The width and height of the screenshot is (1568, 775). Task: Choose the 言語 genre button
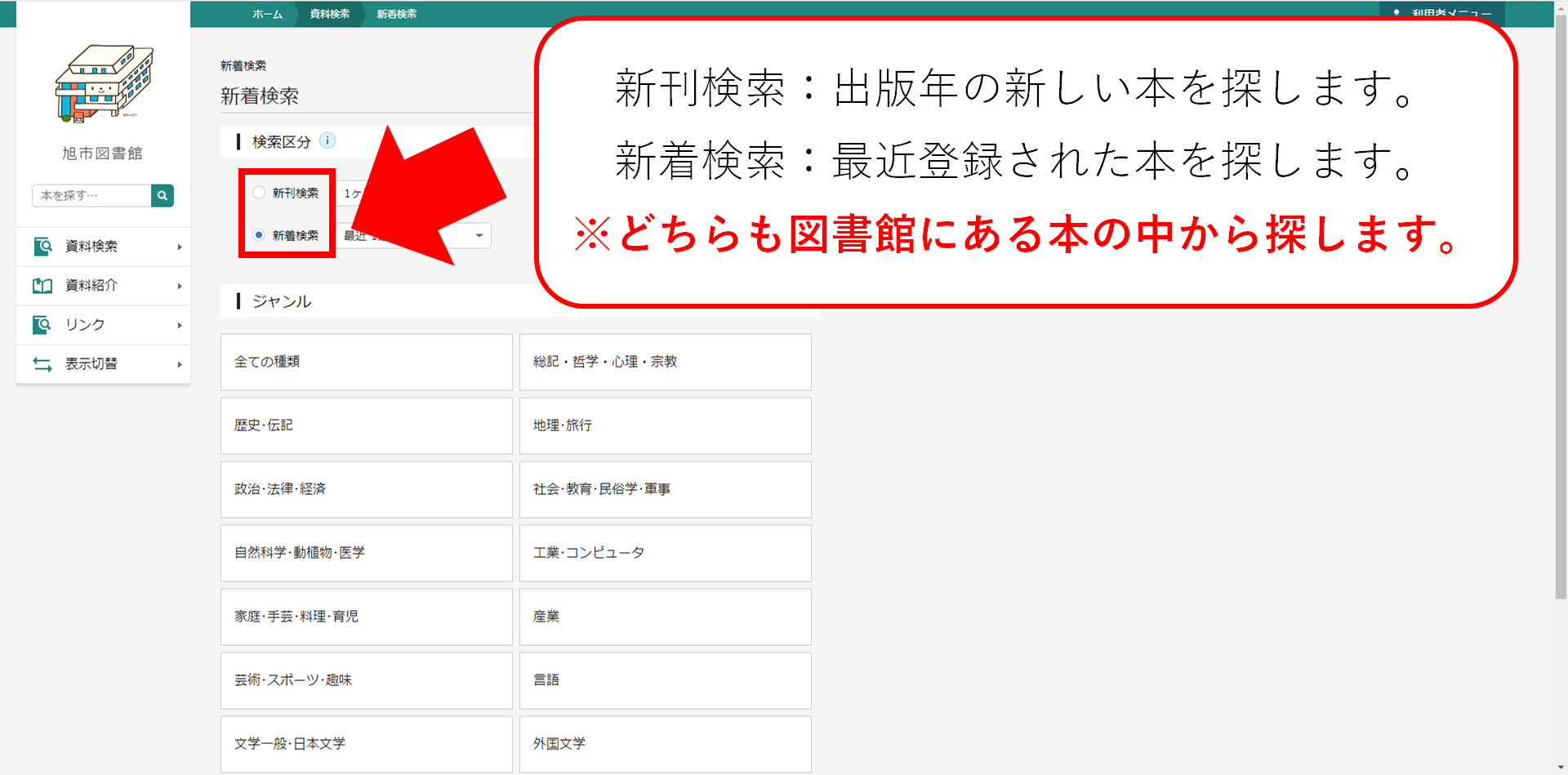(666, 680)
